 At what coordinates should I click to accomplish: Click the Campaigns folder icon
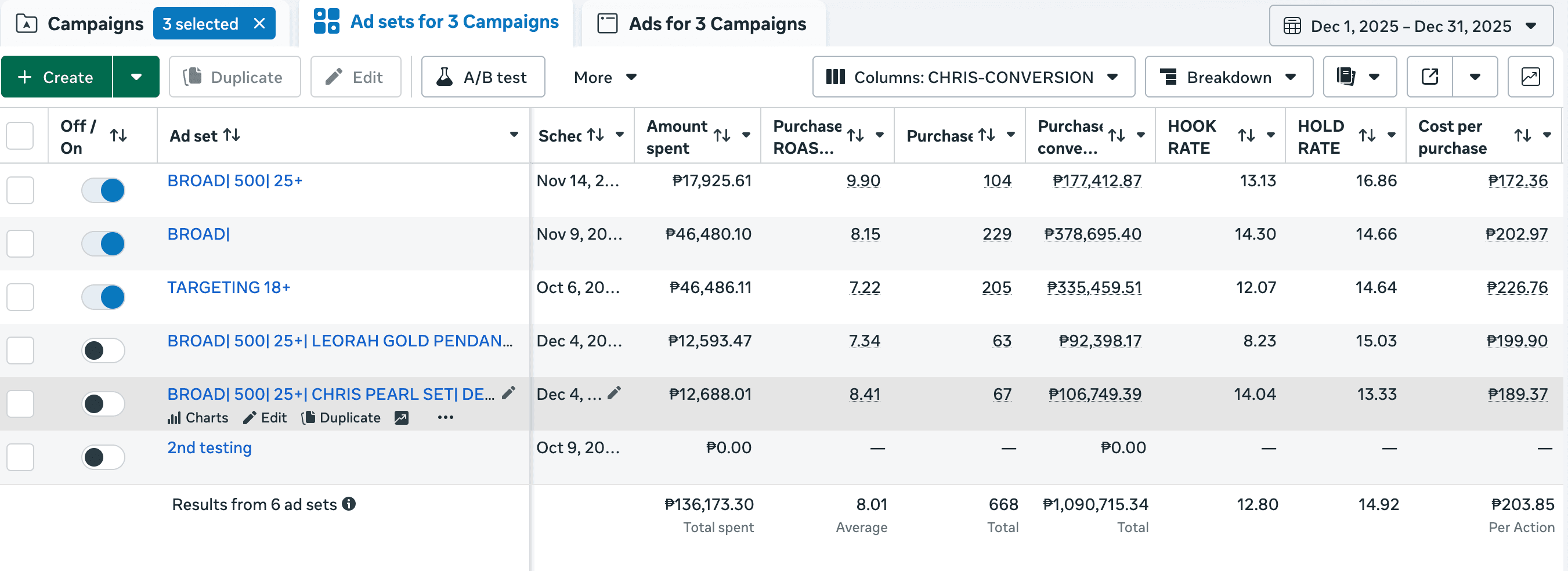(x=26, y=24)
